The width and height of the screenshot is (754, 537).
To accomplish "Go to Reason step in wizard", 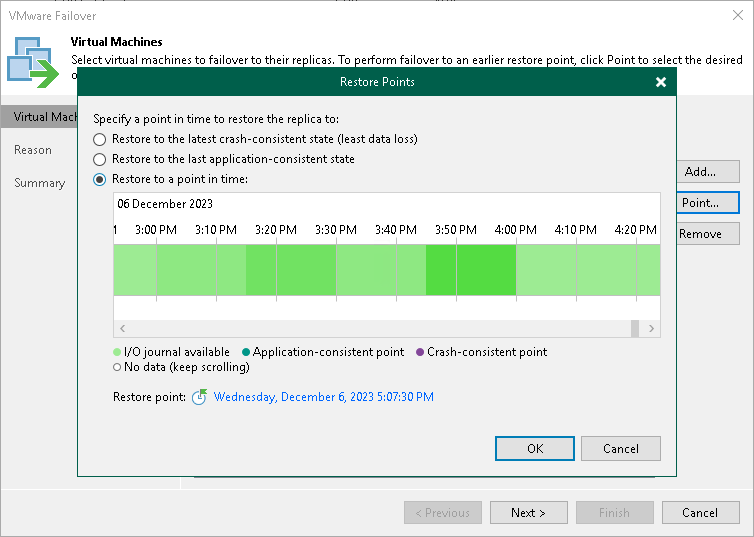I will click(33, 150).
